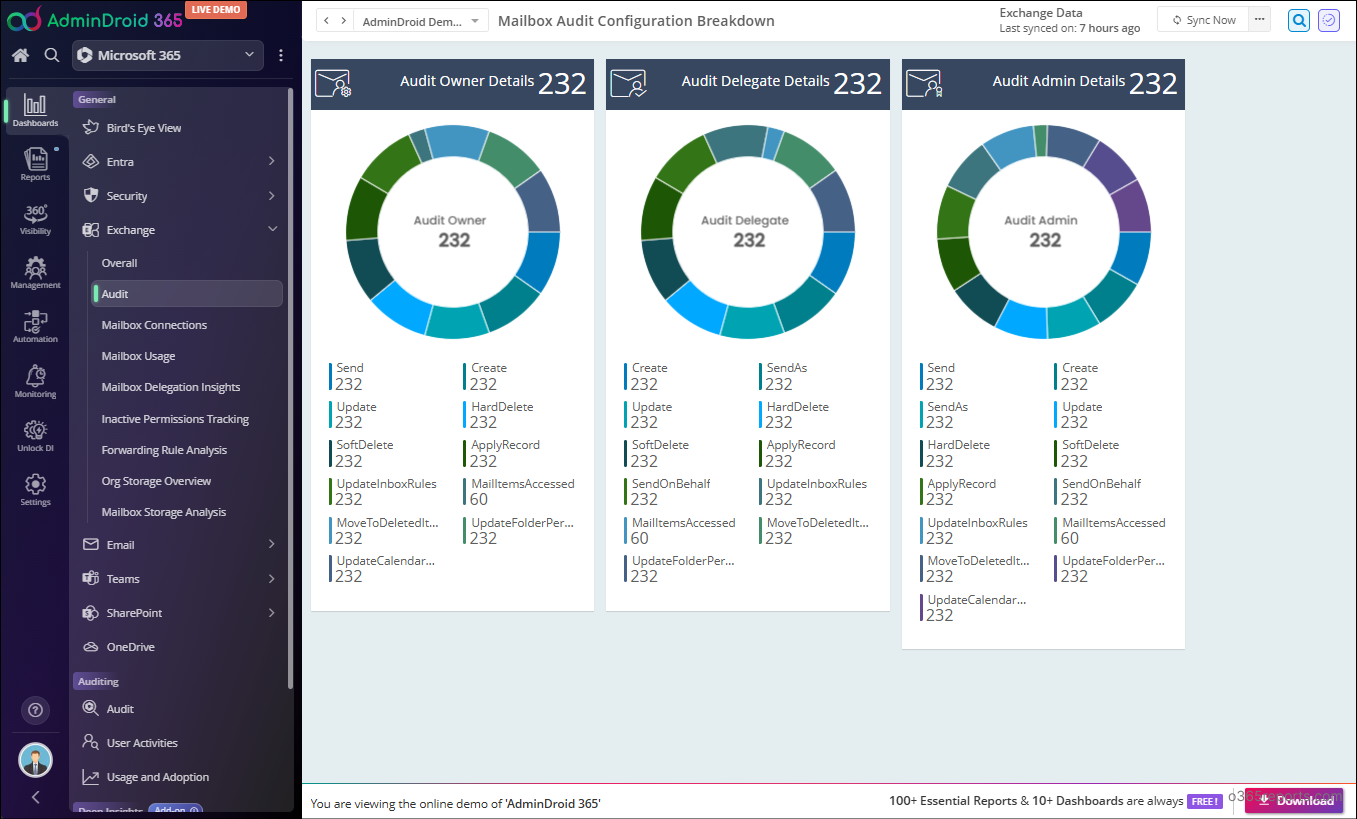Open the Settings gear in the rail
The width and height of the screenshot is (1357, 819).
pyautogui.click(x=35, y=489)
